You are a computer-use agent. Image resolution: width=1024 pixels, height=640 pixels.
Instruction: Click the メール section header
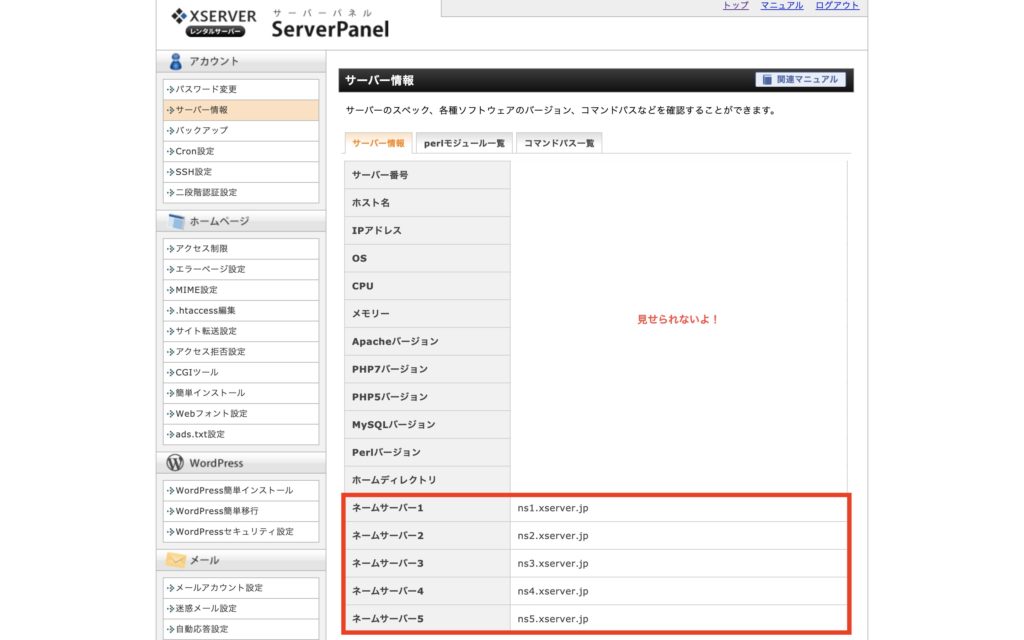[241, 560]
